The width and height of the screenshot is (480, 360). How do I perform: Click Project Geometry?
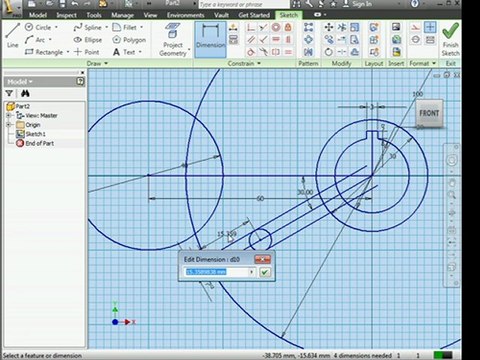[x=173, y=39]
